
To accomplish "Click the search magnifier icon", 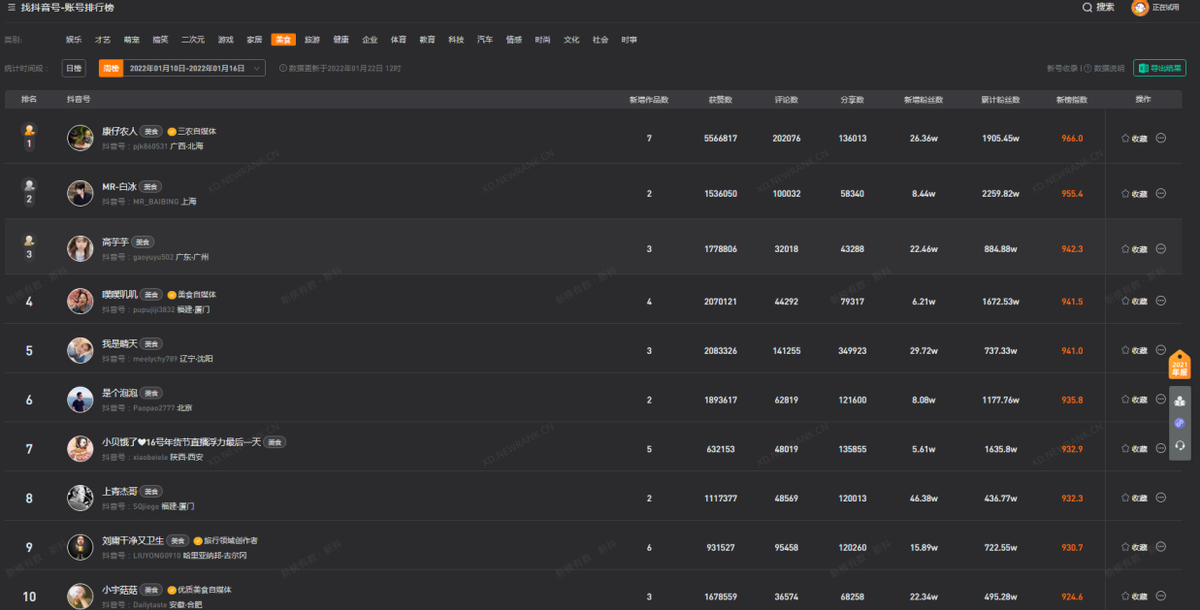I will point(1087,8).
